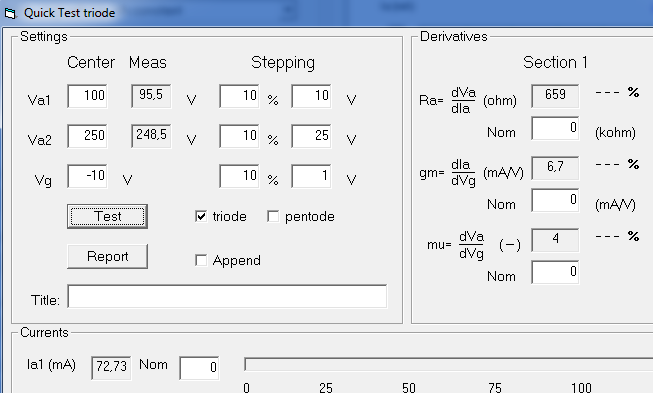Click the Va1 measured value 95,5

[x=151, y=96]
